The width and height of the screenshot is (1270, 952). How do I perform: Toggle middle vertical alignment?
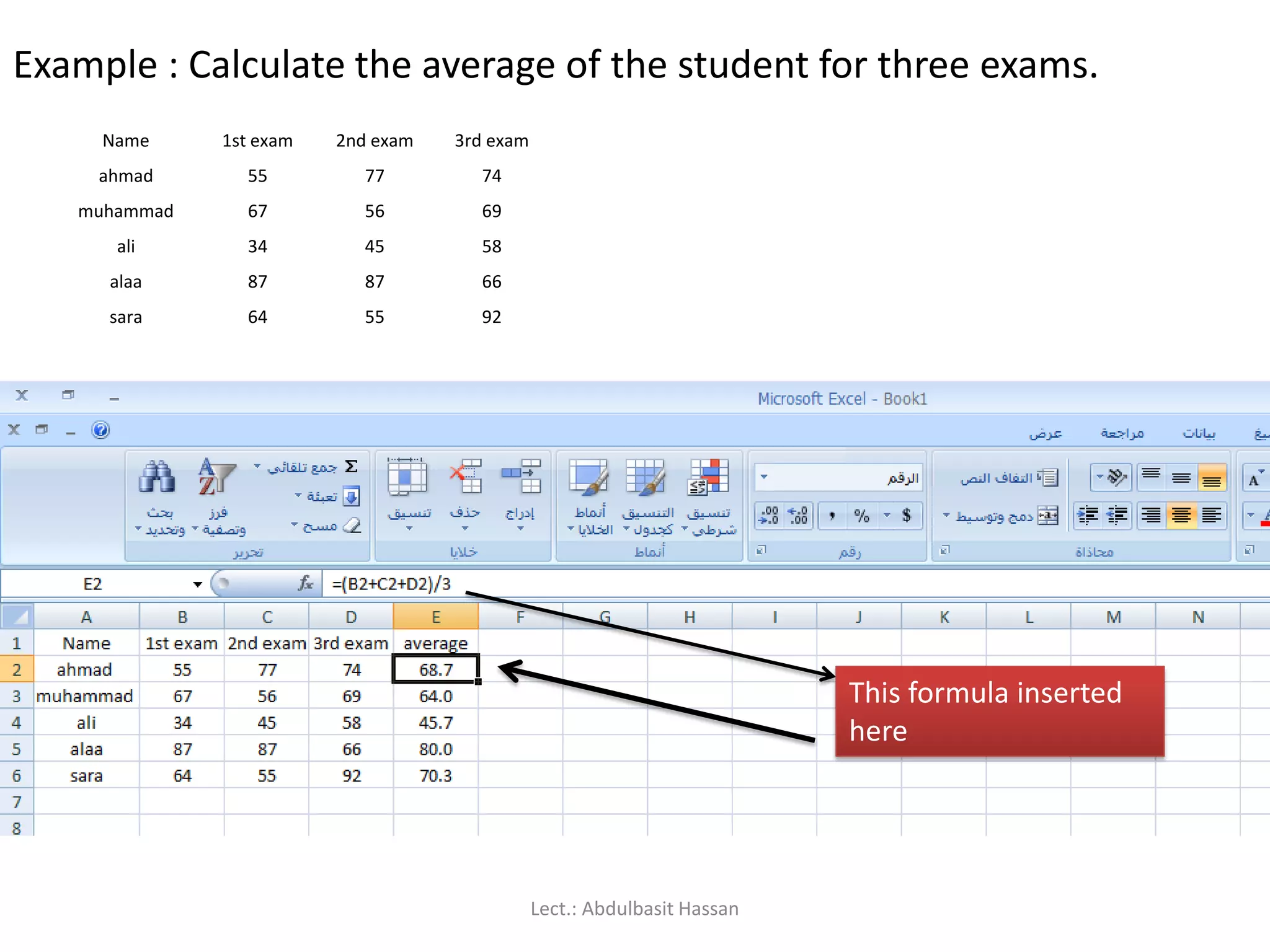coord(1181,477)
